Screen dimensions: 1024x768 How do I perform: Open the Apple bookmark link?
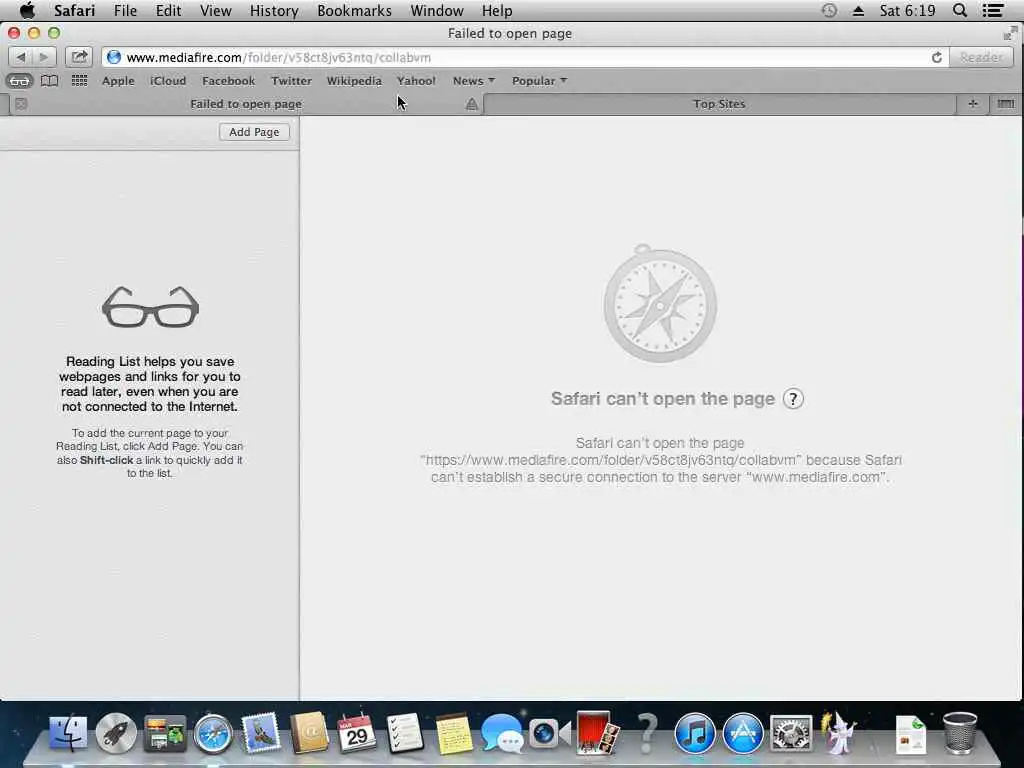click(x=118, y=81)
